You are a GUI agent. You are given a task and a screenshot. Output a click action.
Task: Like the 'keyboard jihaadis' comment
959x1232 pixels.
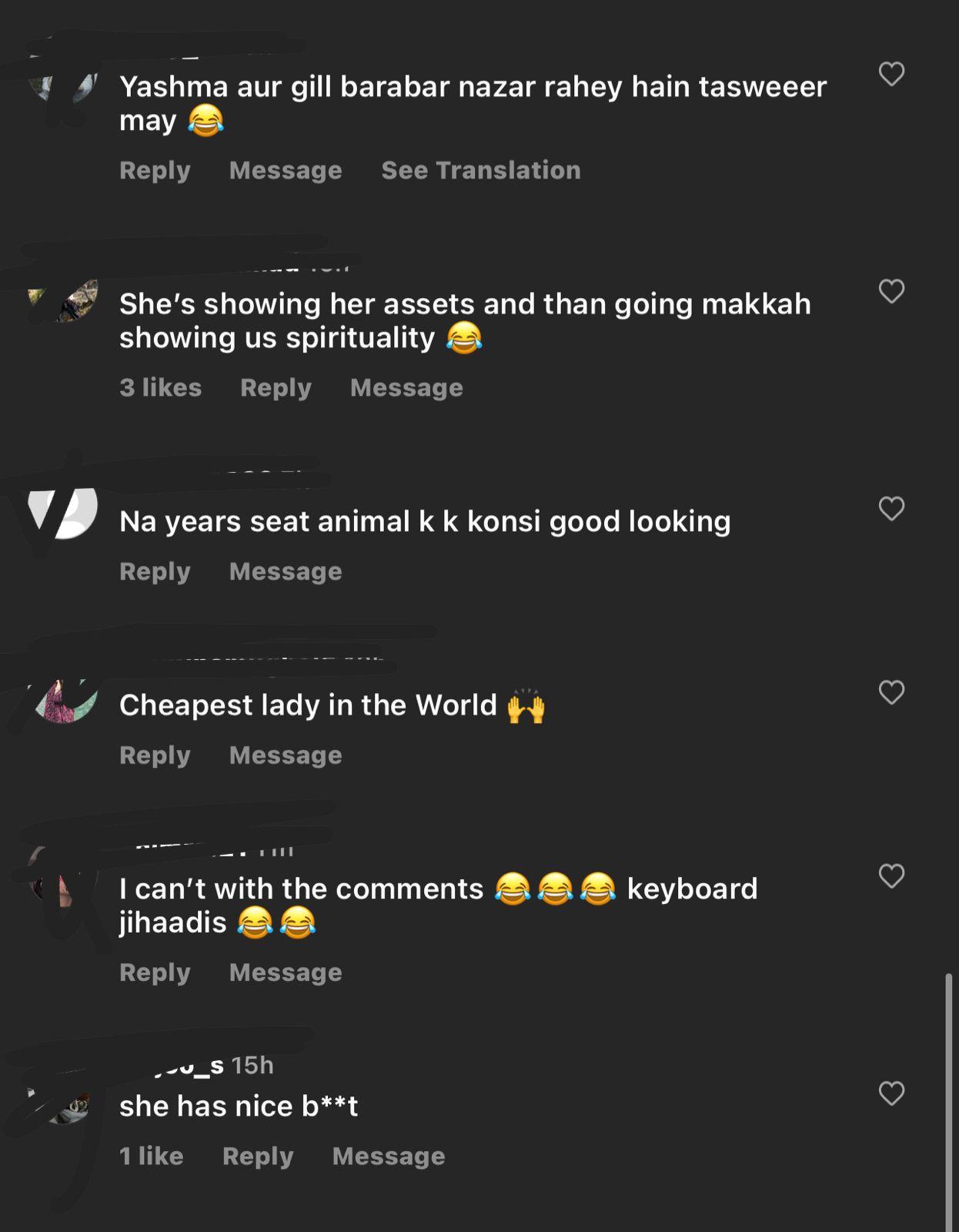891,875
